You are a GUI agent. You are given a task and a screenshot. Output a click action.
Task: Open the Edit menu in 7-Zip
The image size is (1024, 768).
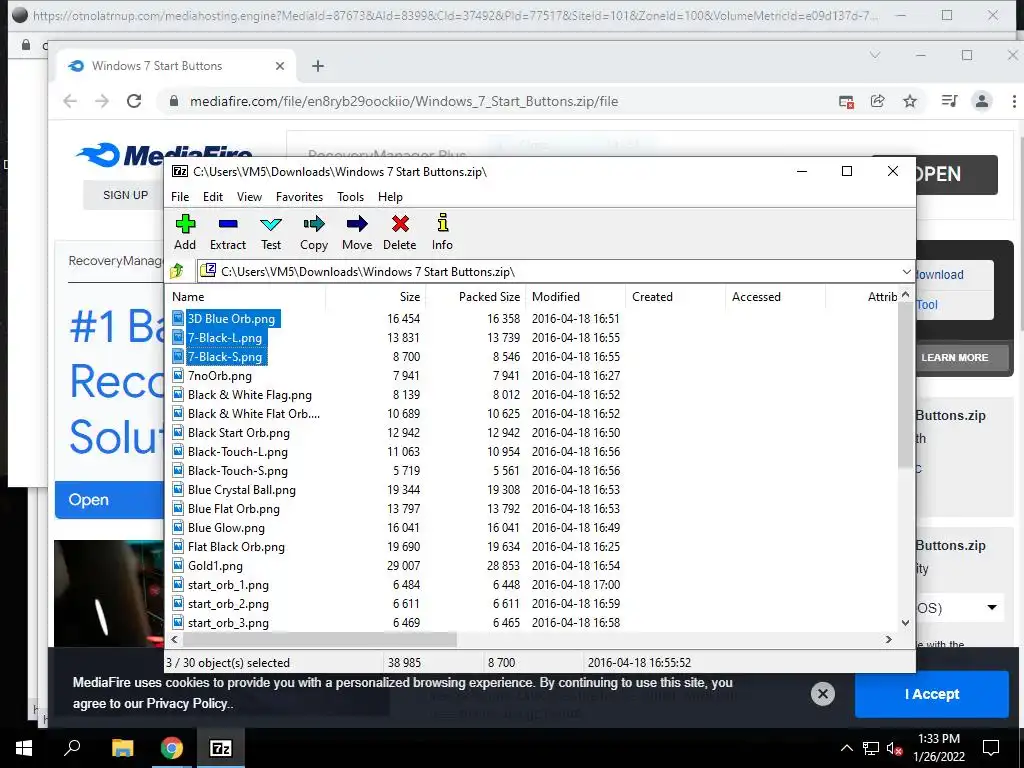pos(213,197)
